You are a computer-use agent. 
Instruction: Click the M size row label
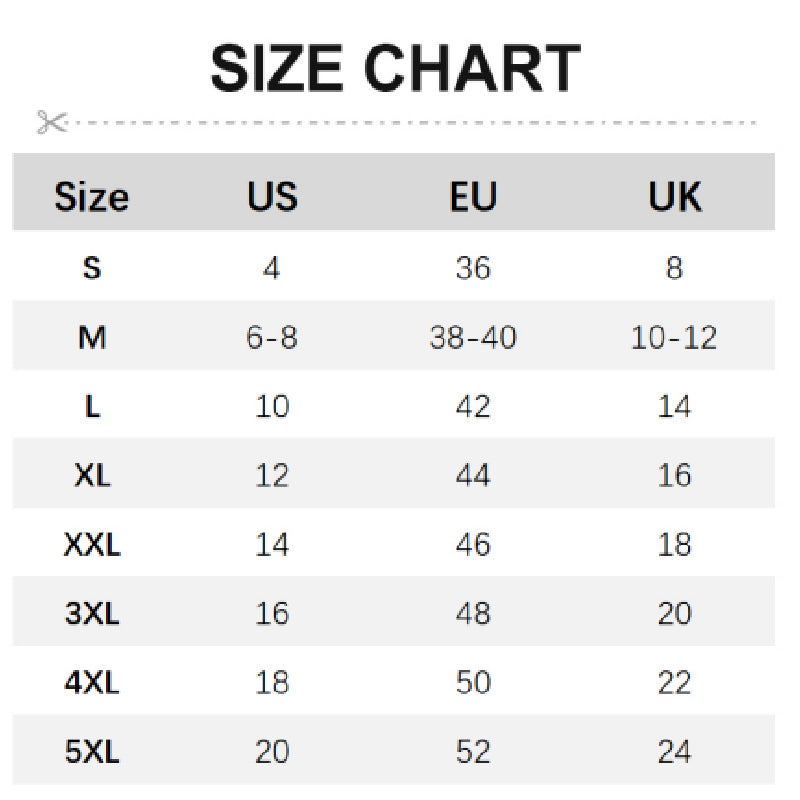pyautogui.click(x=92, y=337)
